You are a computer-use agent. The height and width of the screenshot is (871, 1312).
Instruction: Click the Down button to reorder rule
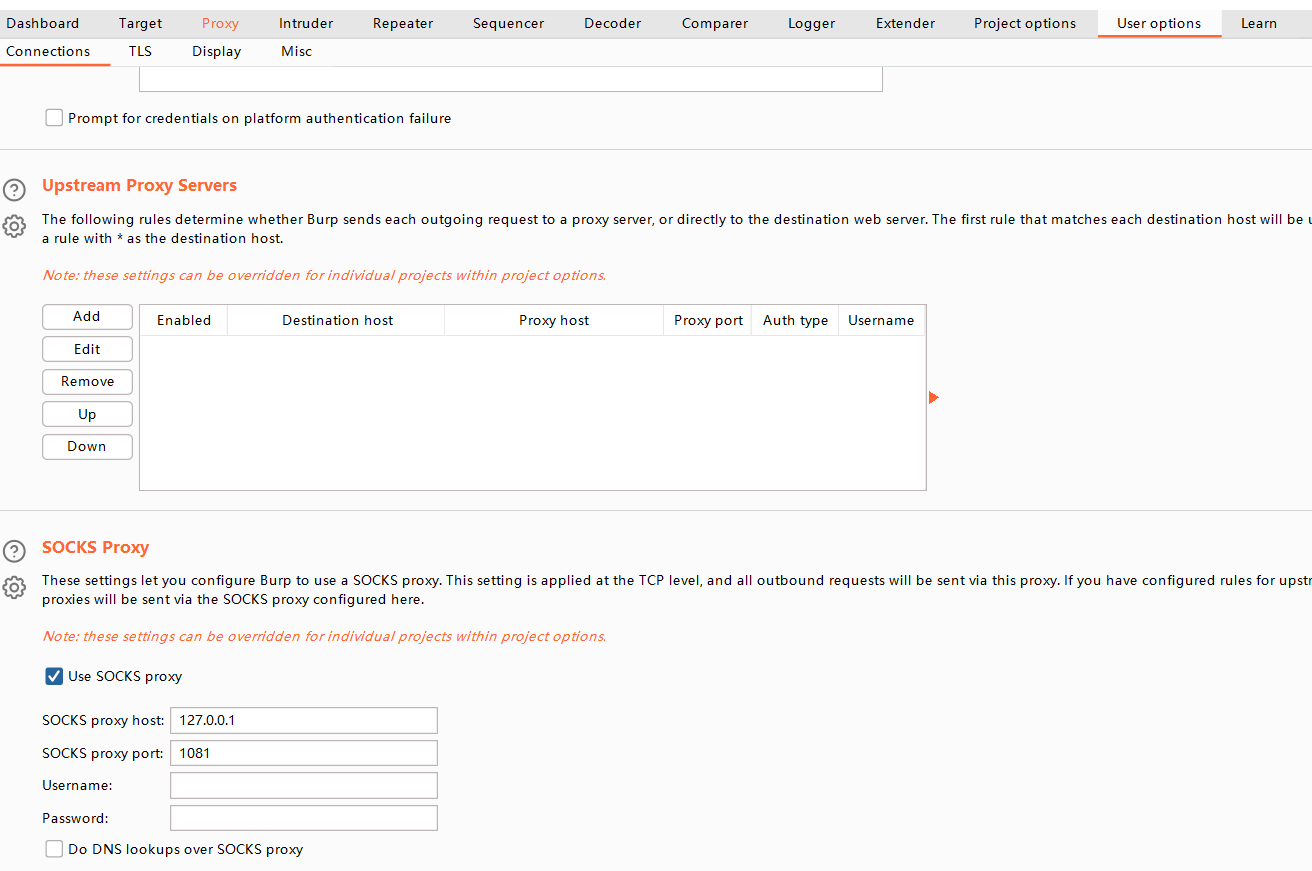click(87, 446)
